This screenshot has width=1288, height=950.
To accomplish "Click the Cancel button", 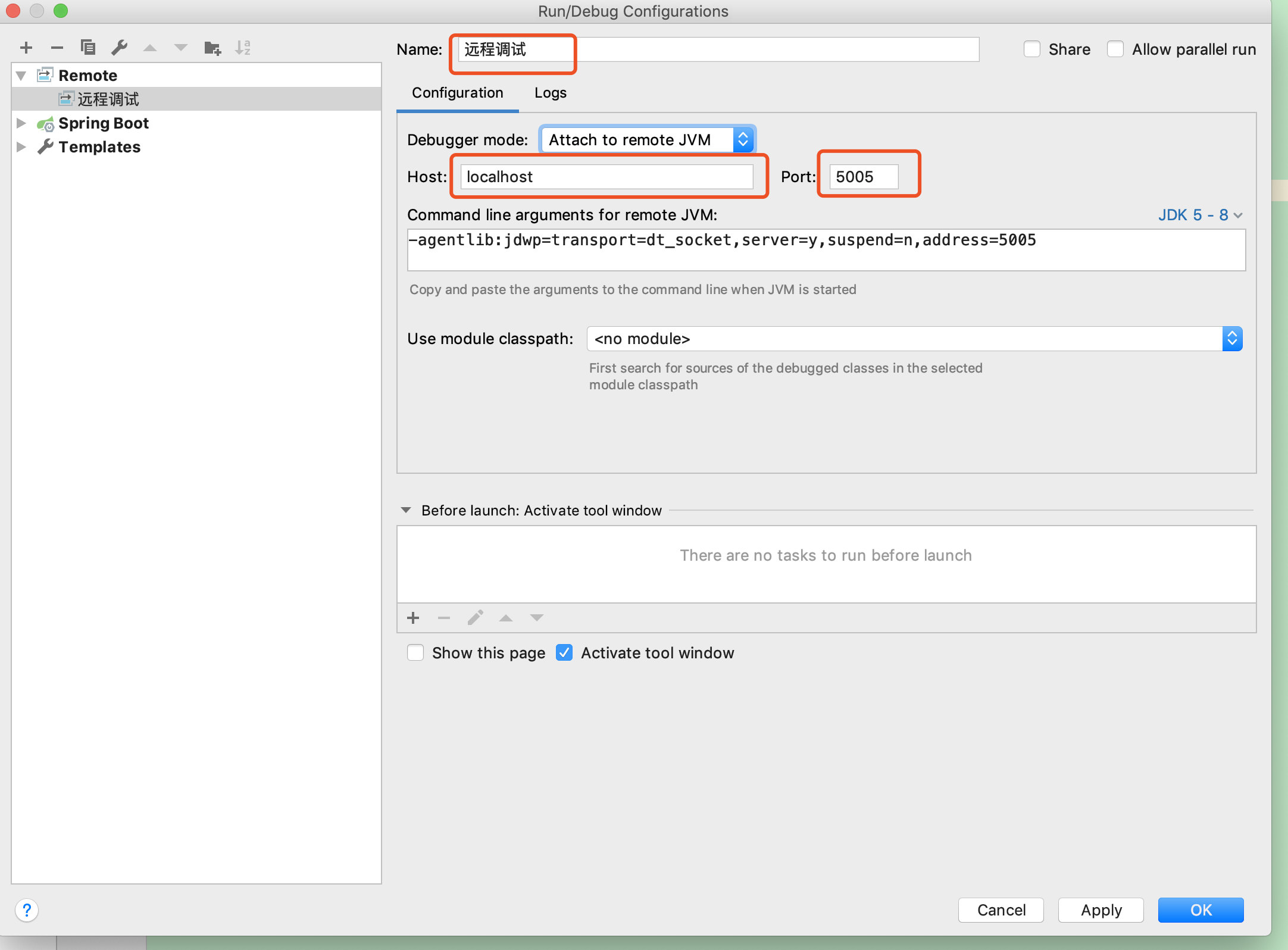I will 1001,910.
